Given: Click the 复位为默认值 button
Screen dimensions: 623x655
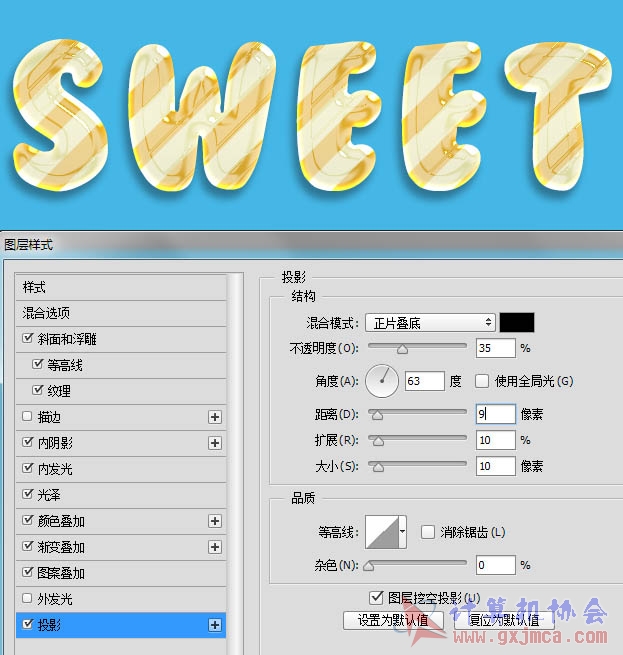Looking at the screenshot, I should pos(504,620).
